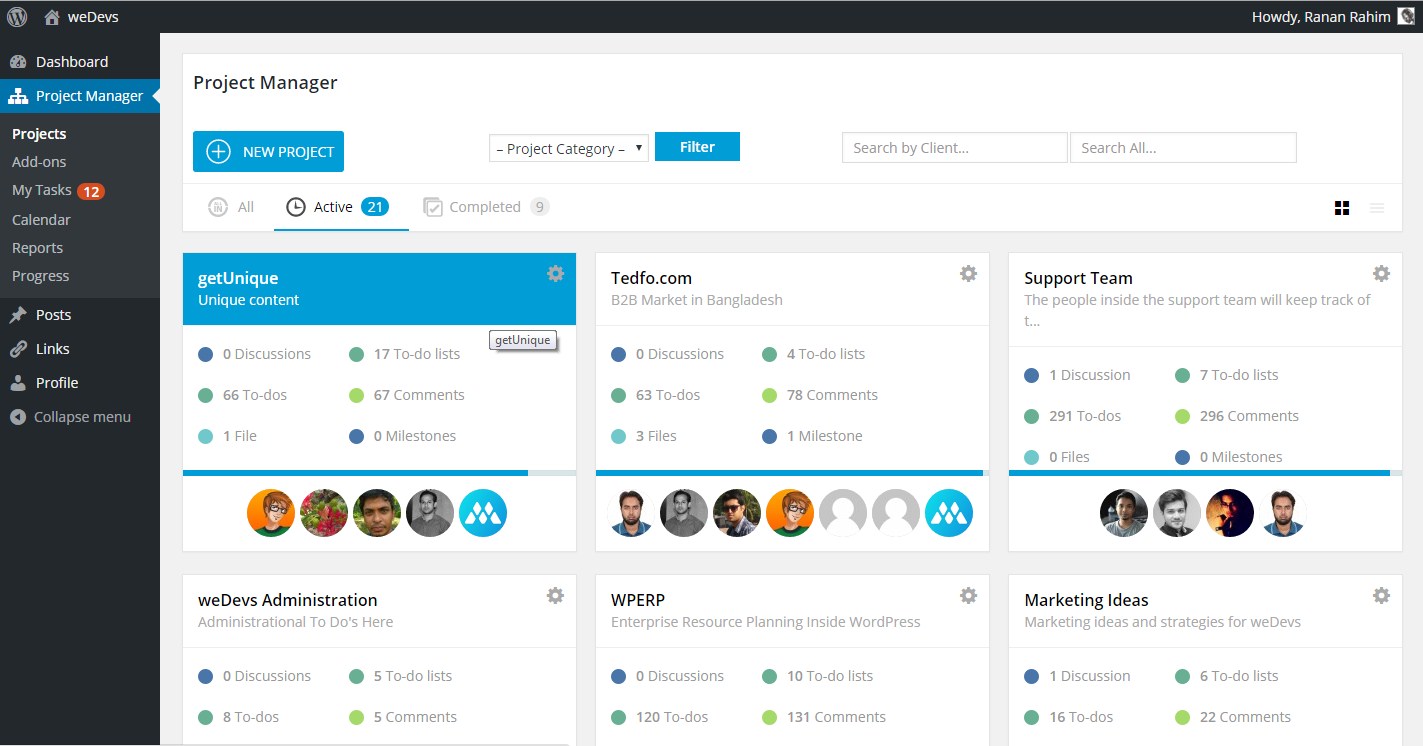Switch to the All projects tab
The width and height of the screenshot is (1423, 746).
tap(231, 207)
